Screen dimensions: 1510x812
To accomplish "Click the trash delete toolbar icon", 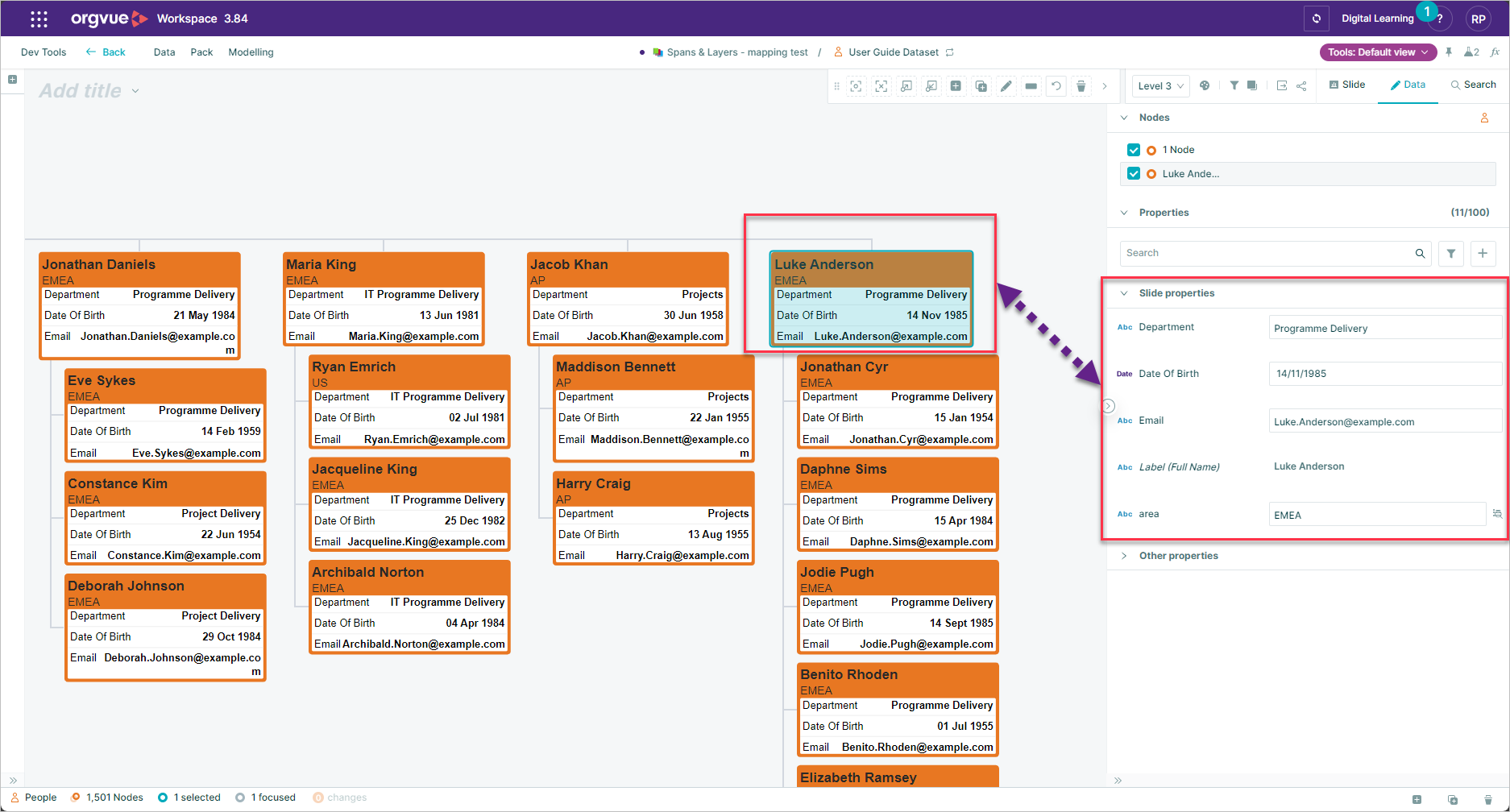I will (1081, 86).
